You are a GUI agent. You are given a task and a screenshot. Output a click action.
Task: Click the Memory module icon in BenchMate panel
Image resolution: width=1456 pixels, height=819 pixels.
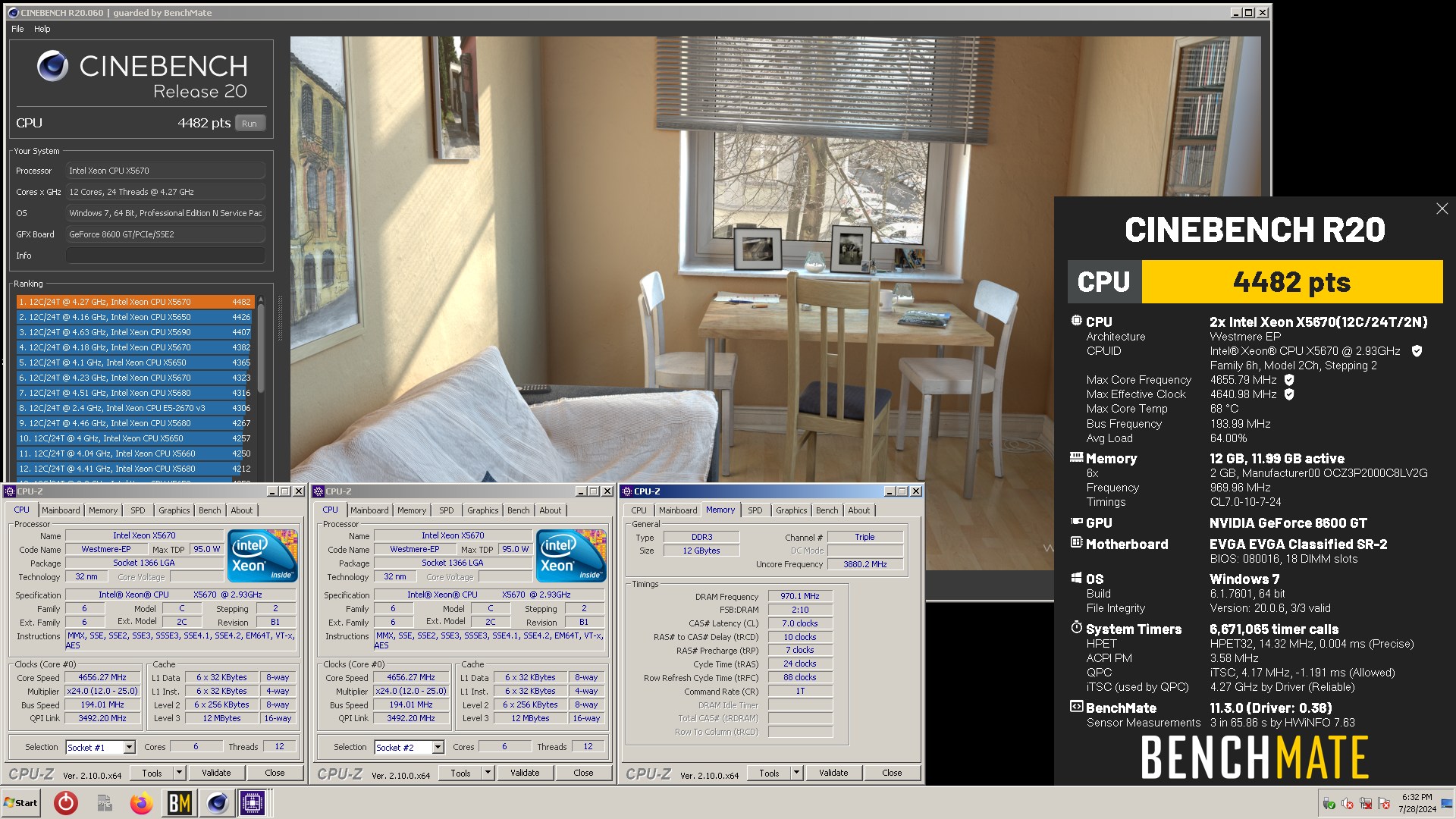pyautogui.click(x=1076, y=457)
